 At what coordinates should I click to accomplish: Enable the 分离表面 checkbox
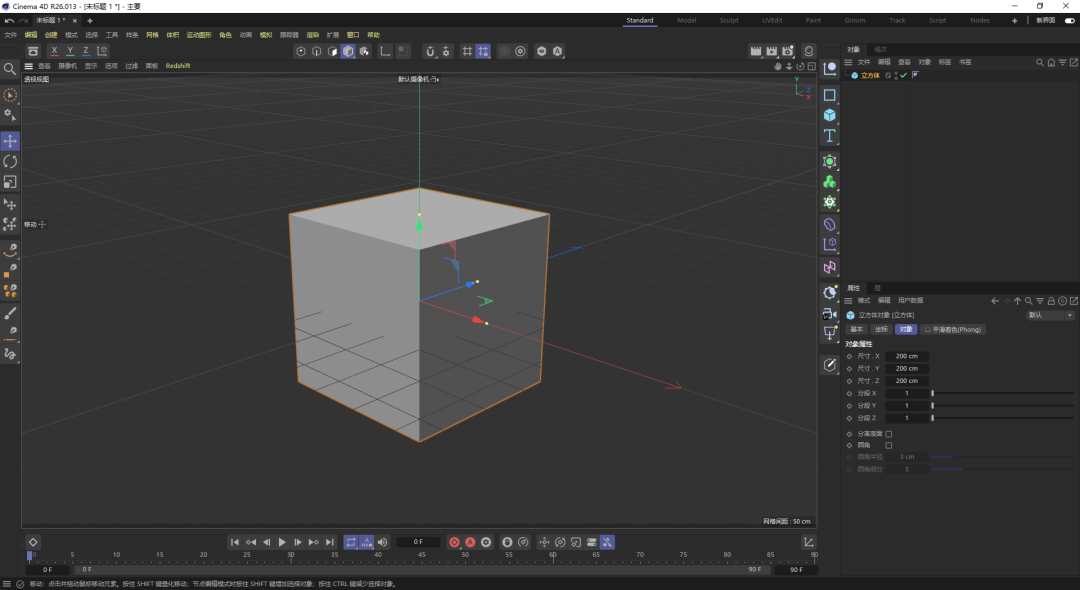(889, 434)
